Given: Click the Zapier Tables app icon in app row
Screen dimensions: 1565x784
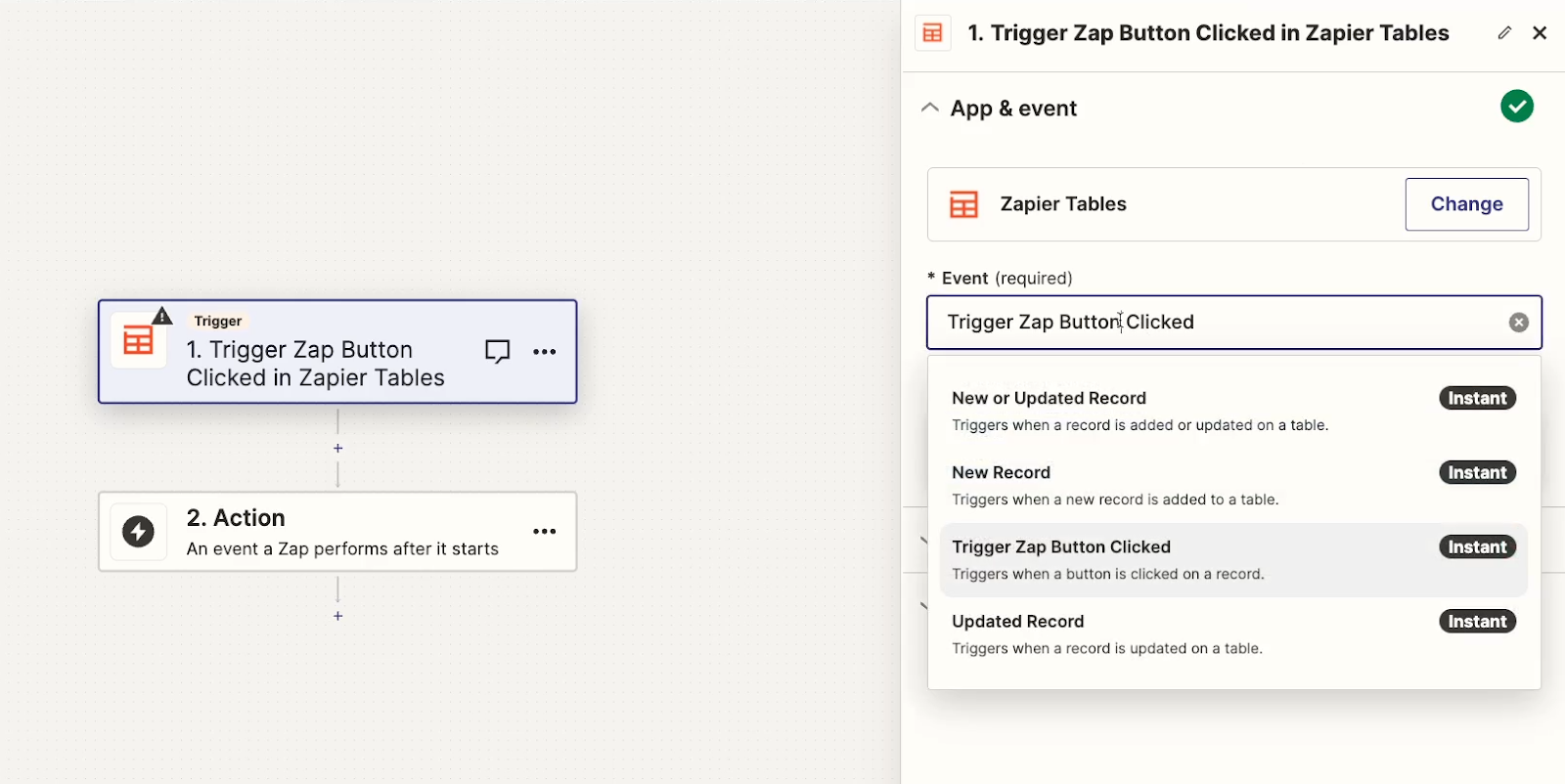Looking at the screenshot, I should pos(964,204).
